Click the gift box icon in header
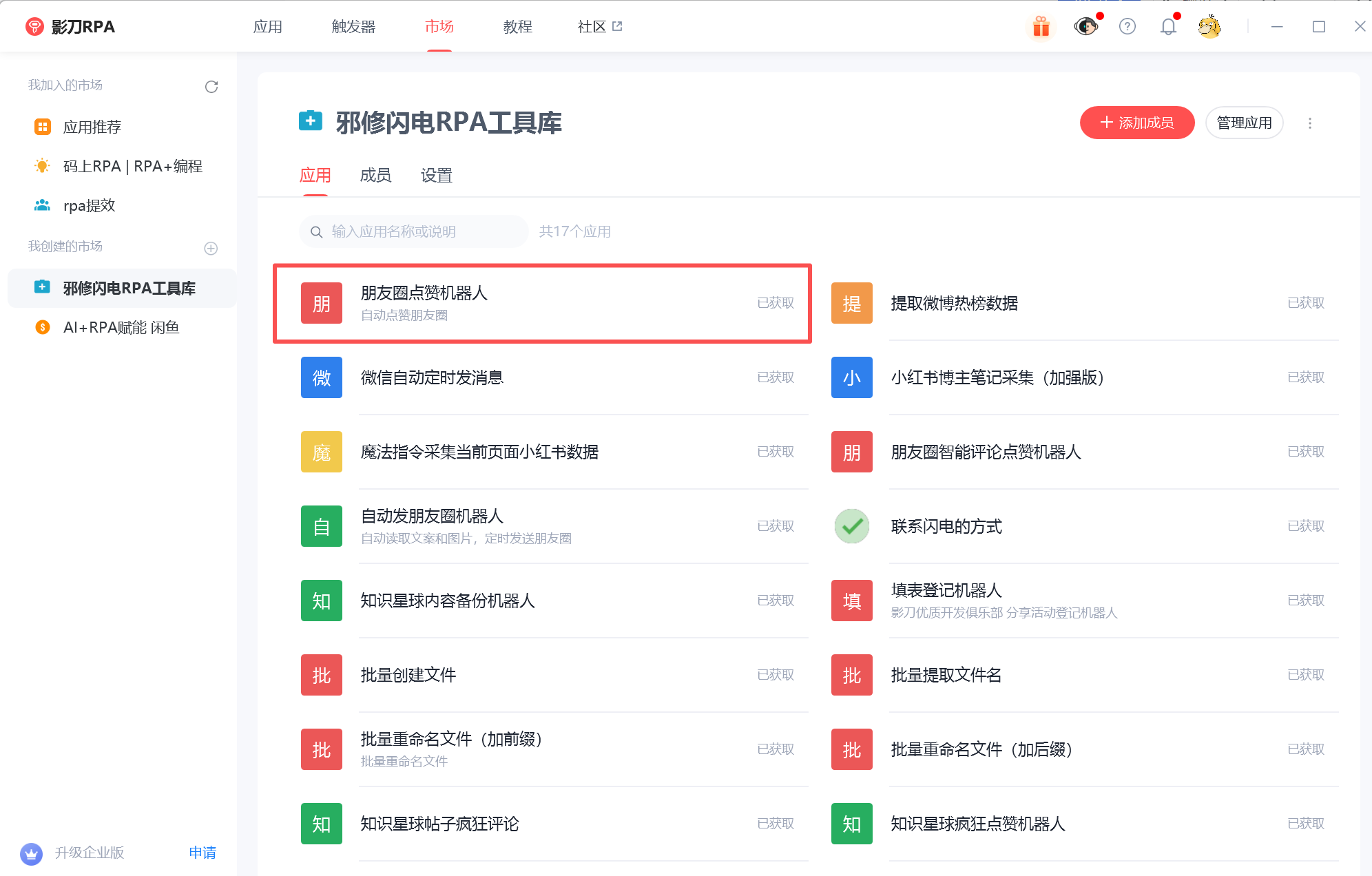This screenshot has width=1372, height=876. pyautogui.click(x=1041, y=27)
